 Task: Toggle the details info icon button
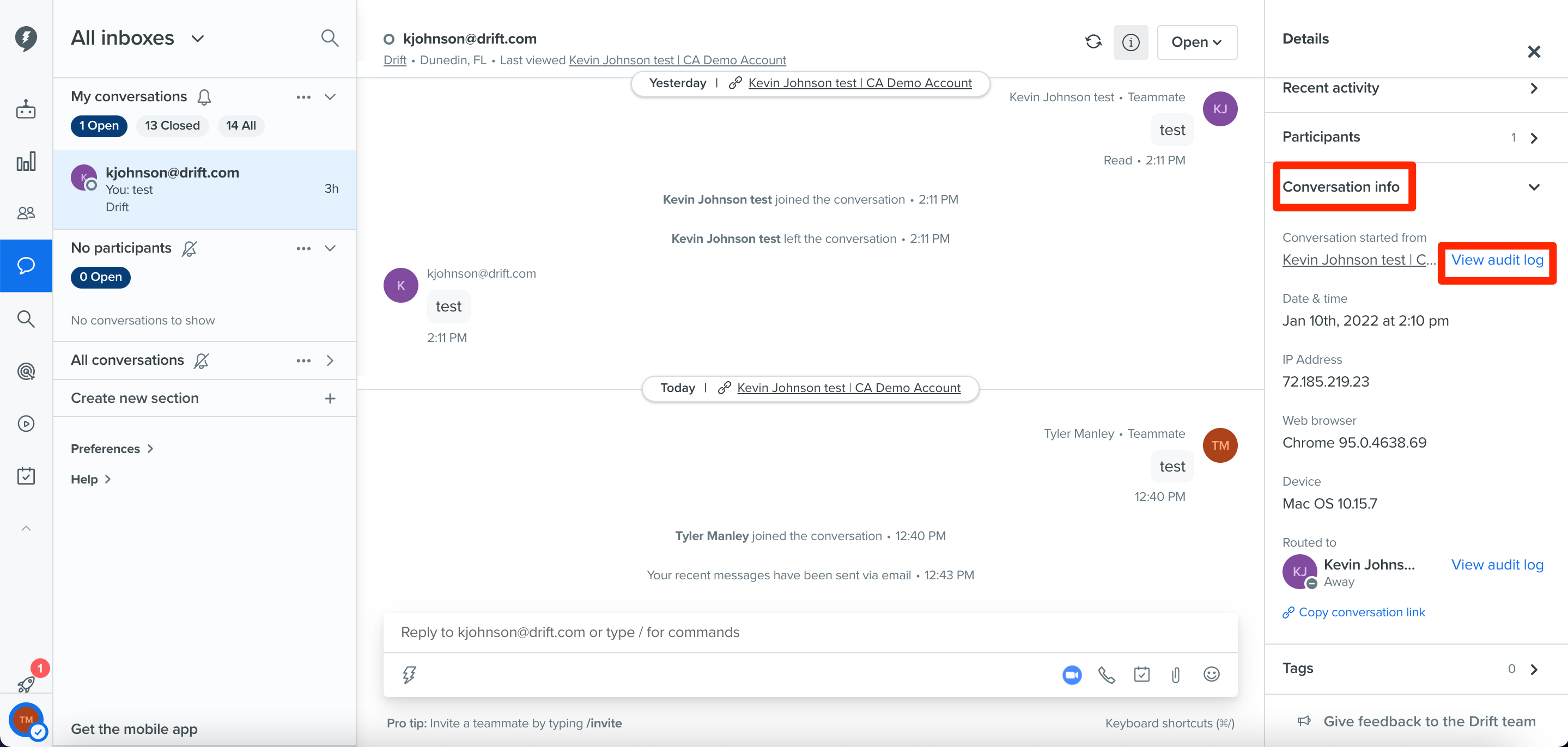(1131, 42)
